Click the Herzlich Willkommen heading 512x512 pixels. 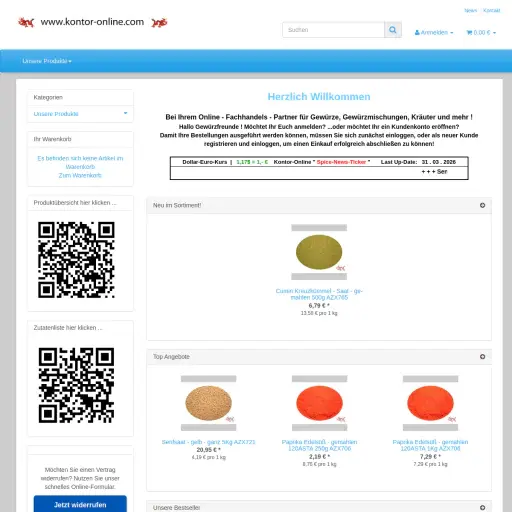319,97
